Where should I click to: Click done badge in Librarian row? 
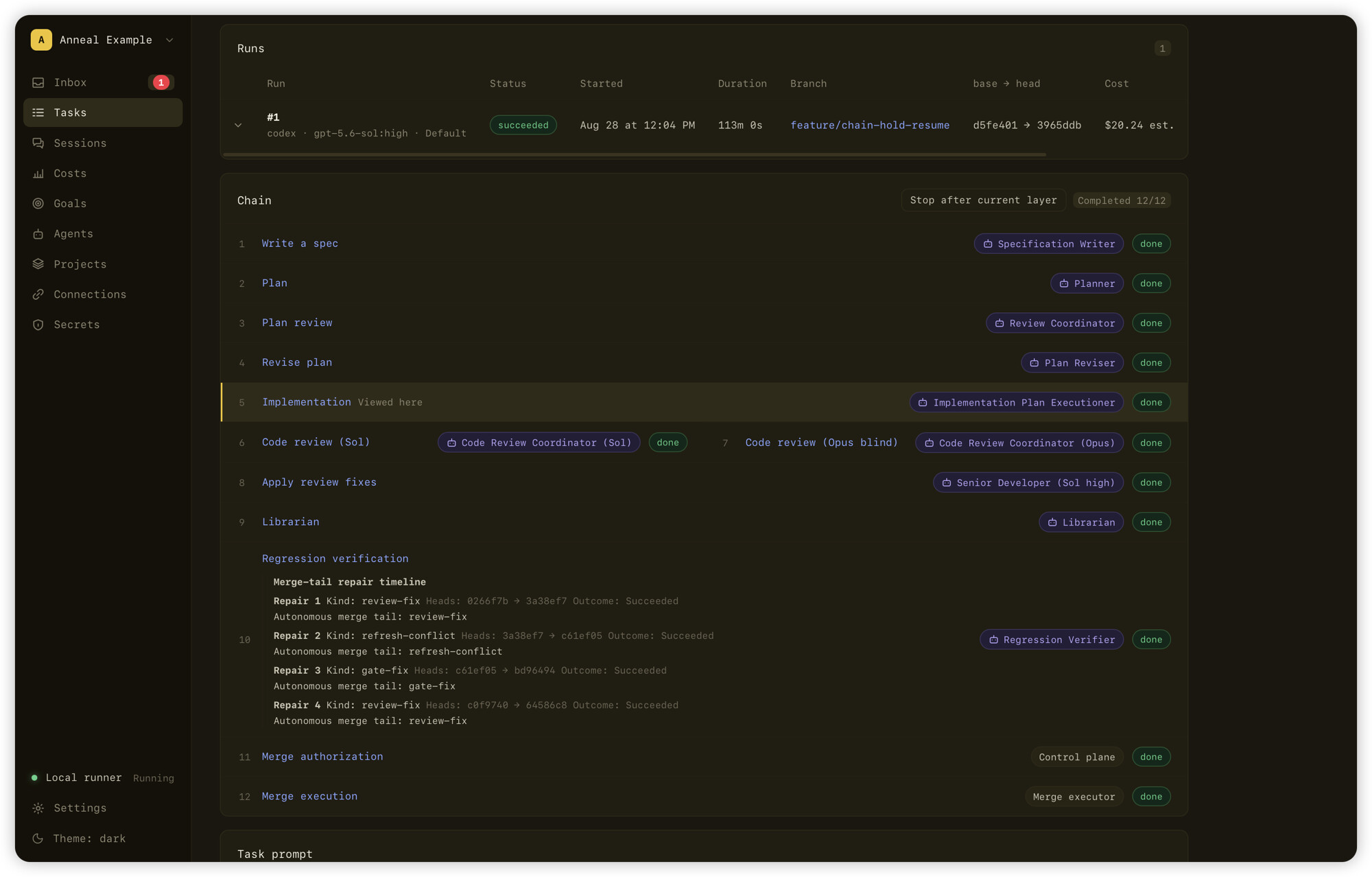(x=1151, y=522)
